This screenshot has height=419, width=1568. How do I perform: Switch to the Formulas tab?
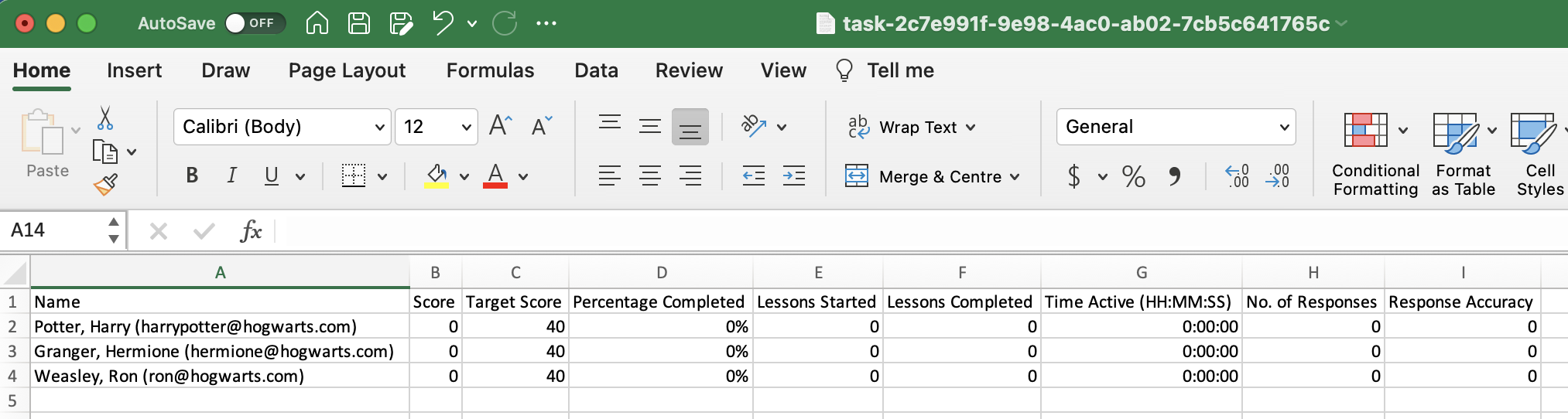pyautogui.click(x=490, y=70)
